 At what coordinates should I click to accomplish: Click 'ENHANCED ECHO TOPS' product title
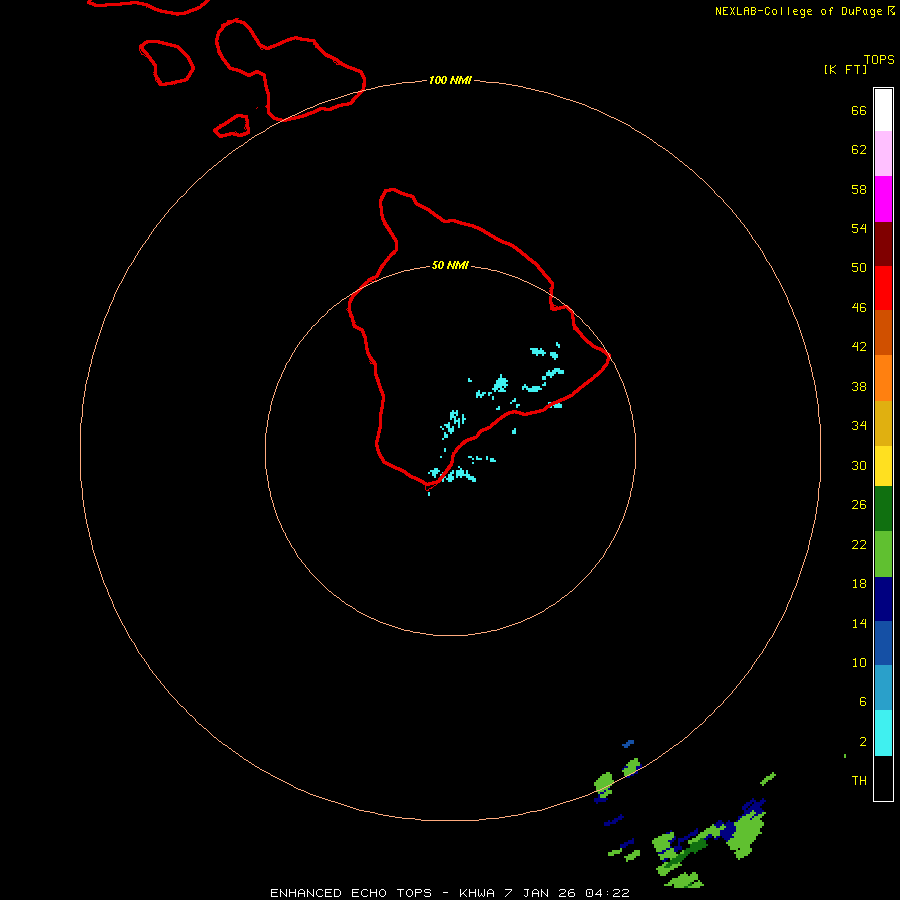pyautogui.click(x=351, y=893)
